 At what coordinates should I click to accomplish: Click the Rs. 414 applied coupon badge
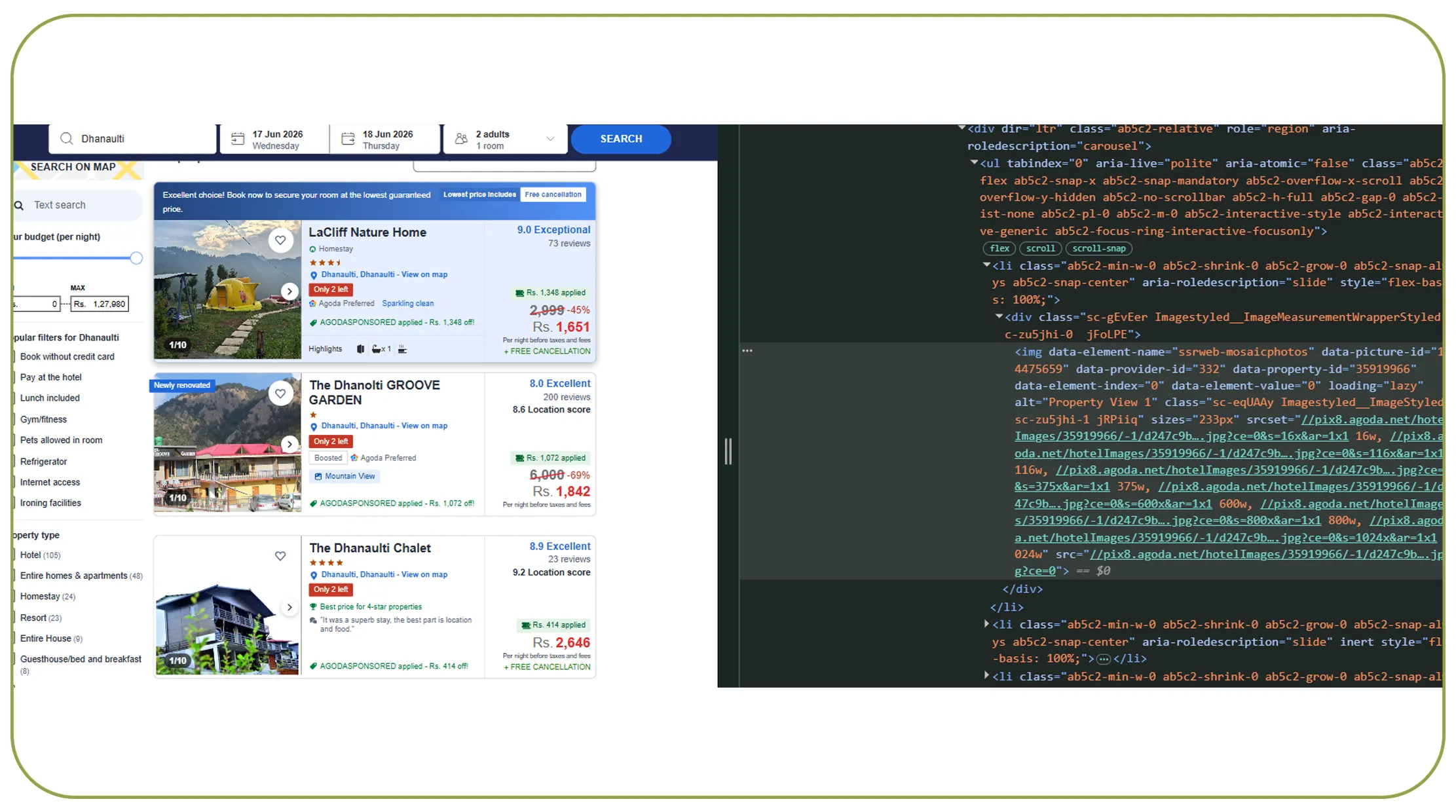point(553,625)
